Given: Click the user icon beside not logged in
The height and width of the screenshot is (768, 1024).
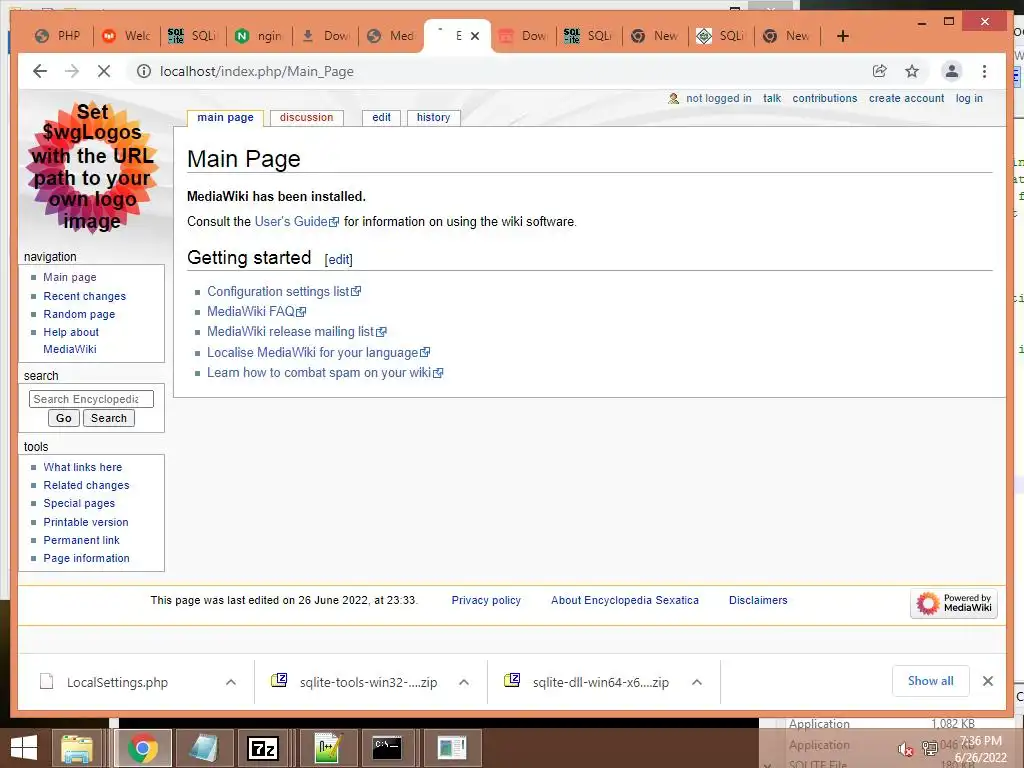Looking at the screenshot, I should coord(673,99).
